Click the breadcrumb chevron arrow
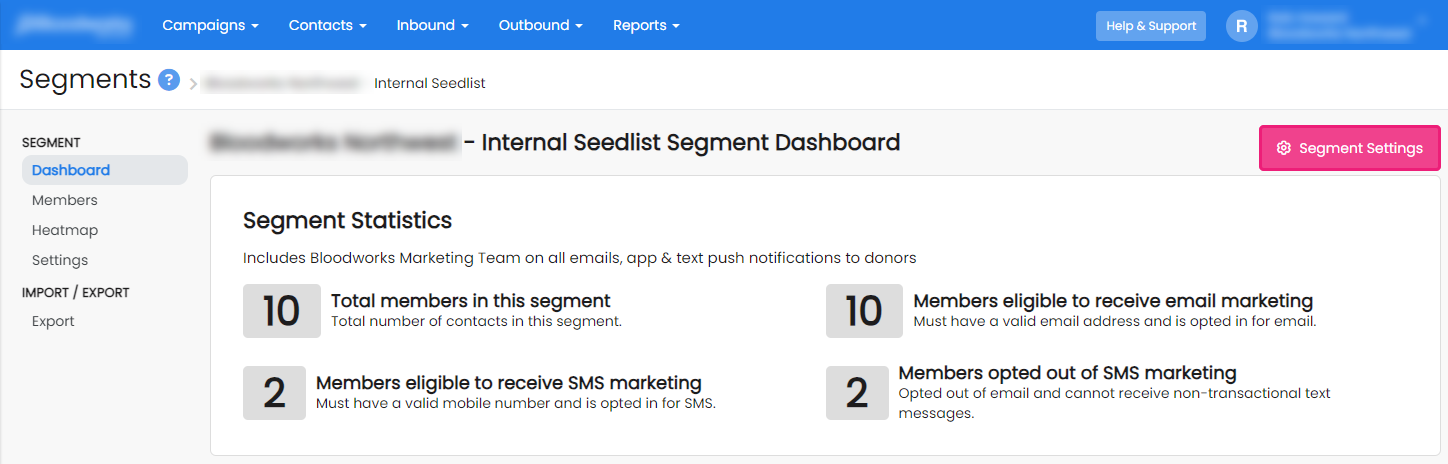The width and height of the screenshot is (1448, 464). (193, 84)
